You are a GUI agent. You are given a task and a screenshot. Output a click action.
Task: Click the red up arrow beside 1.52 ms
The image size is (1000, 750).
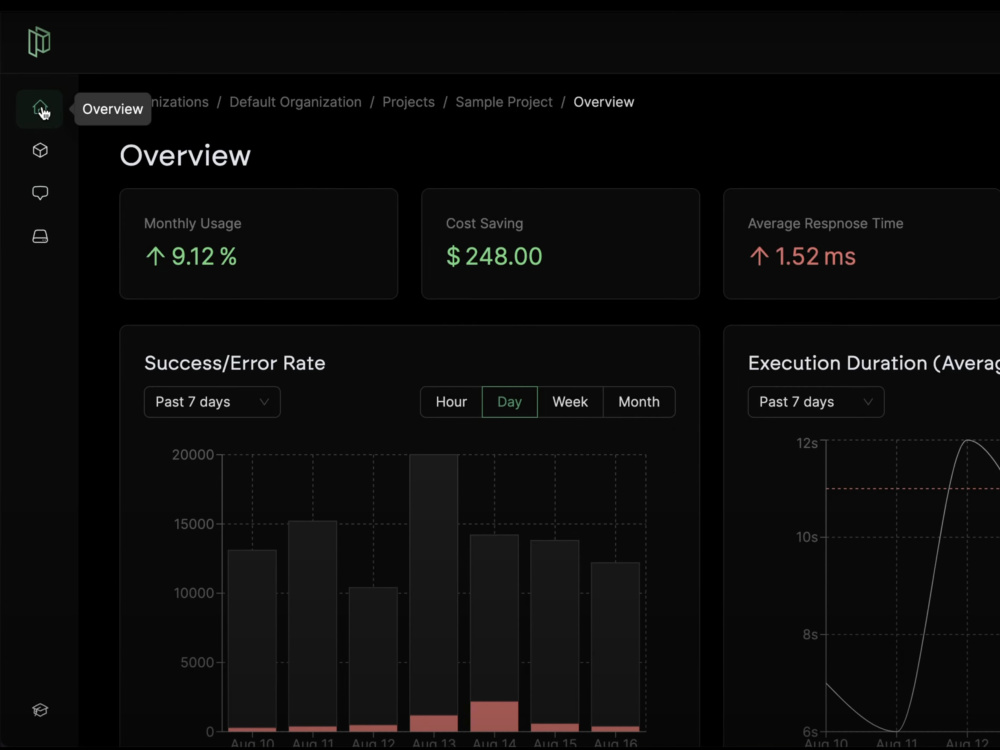[759, 256]
